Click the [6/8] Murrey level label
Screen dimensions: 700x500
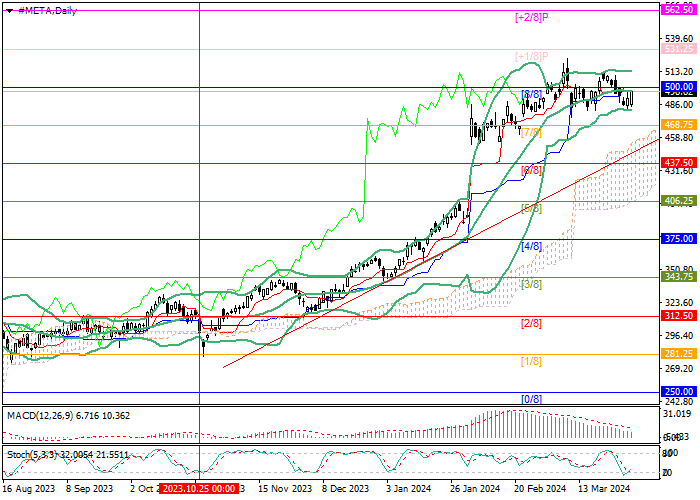531,170
